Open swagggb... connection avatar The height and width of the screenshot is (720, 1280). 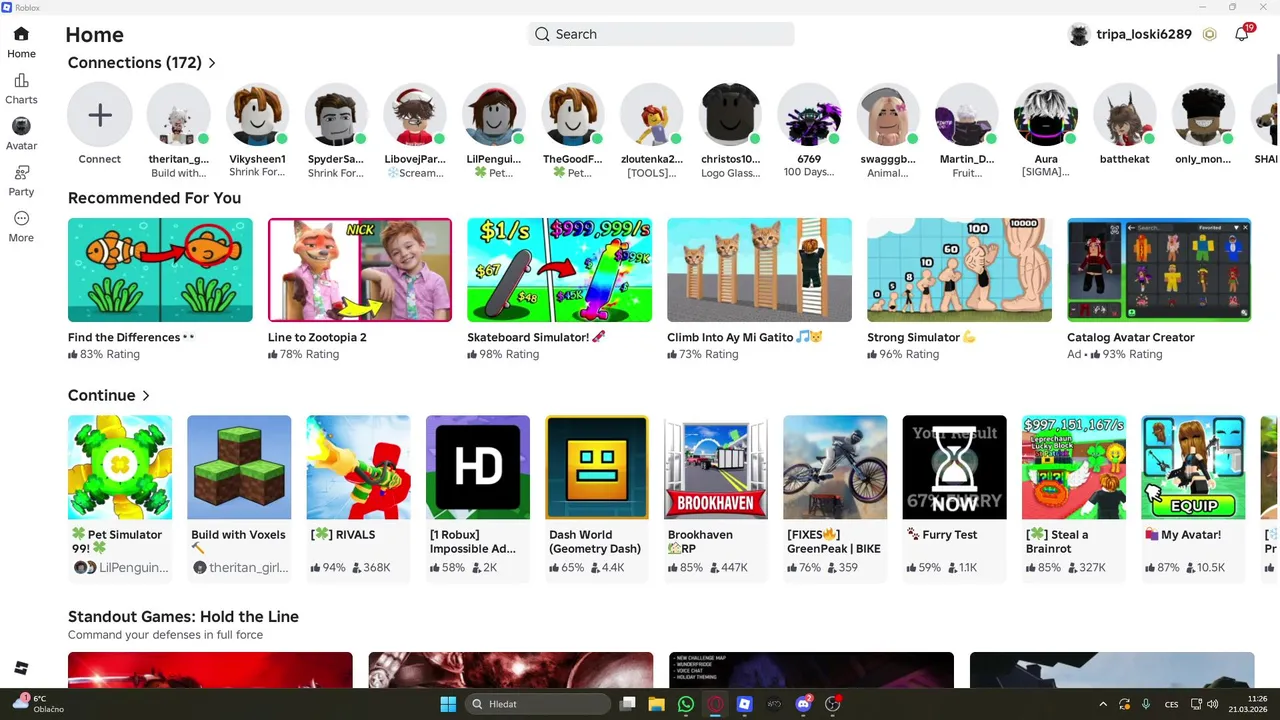coord(888,114)
